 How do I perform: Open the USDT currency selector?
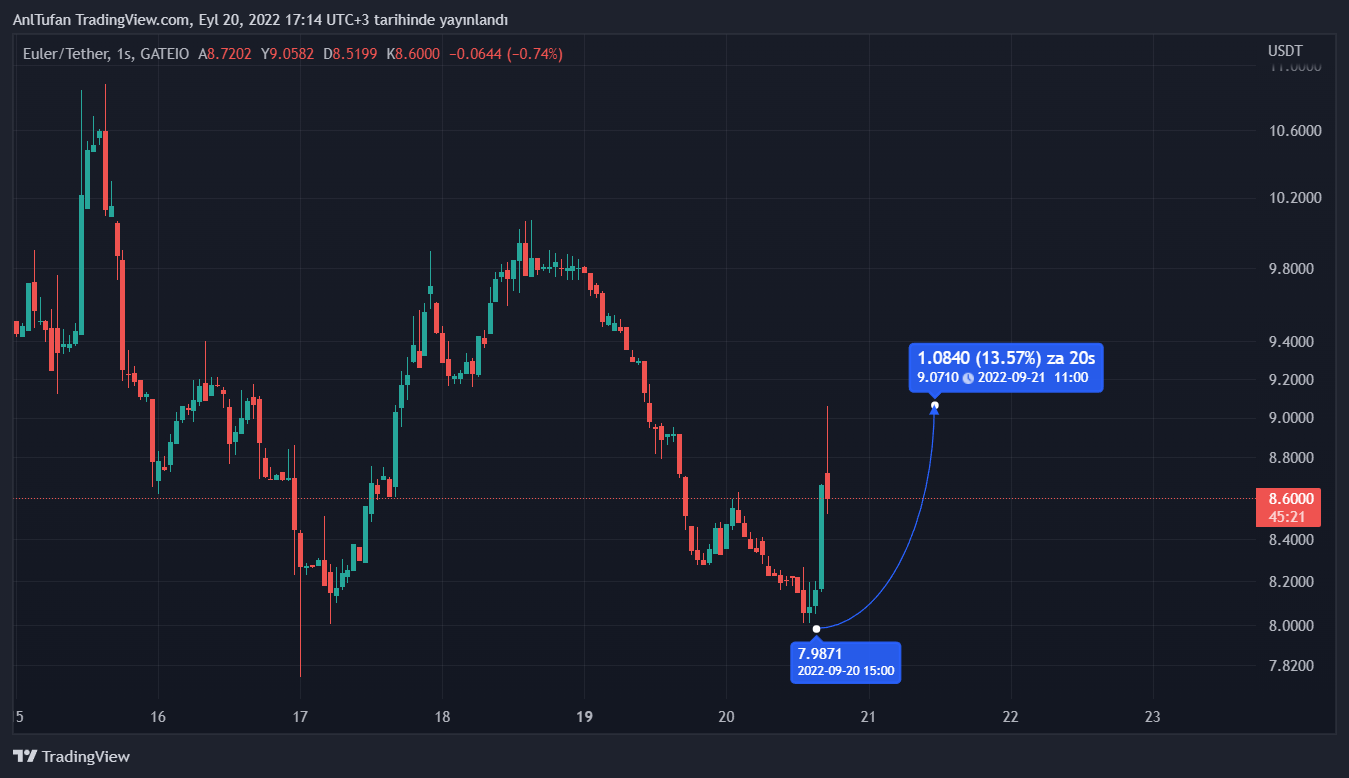[x=1285, y=50]
